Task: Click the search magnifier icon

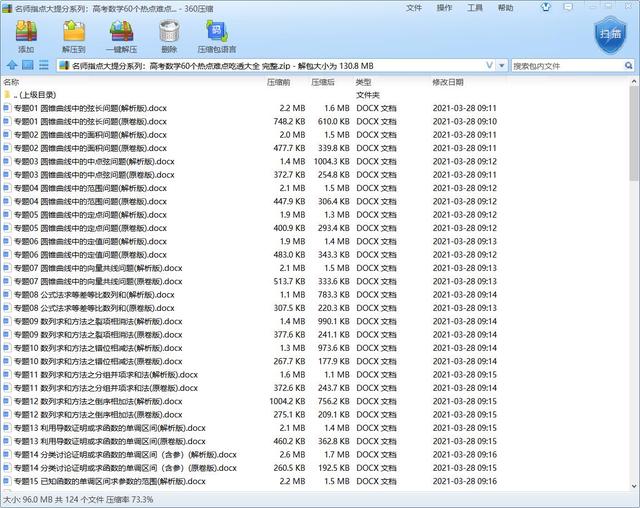Action: click(628, 65)
